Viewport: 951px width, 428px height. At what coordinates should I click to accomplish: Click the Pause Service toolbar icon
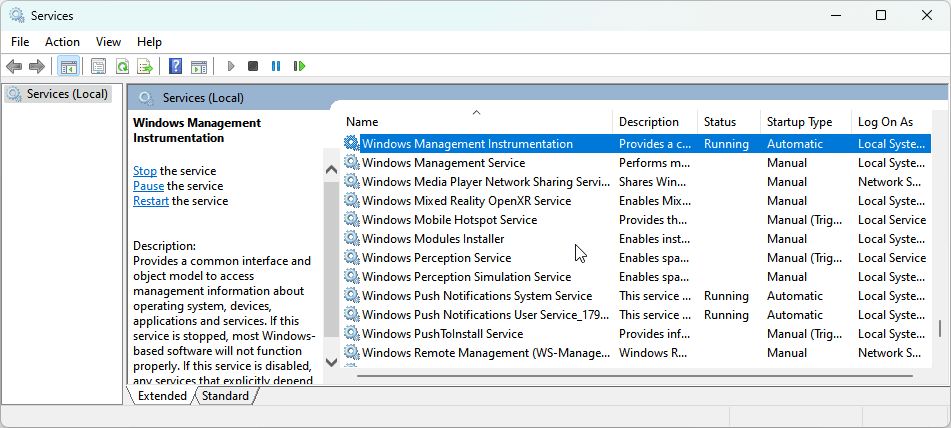pos(276,66)
